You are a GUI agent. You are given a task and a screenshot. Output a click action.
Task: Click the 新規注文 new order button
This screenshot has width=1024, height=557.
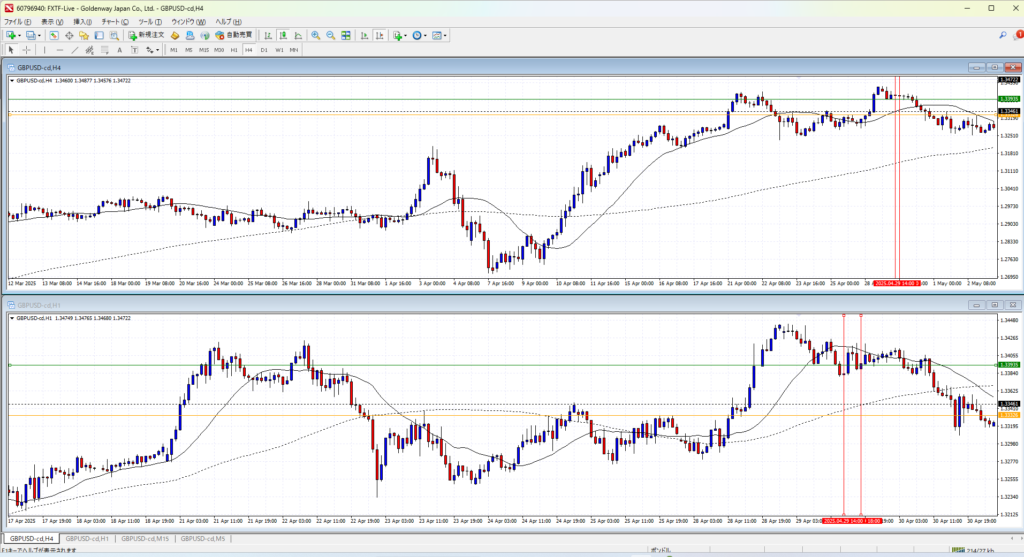pos(150,35)
